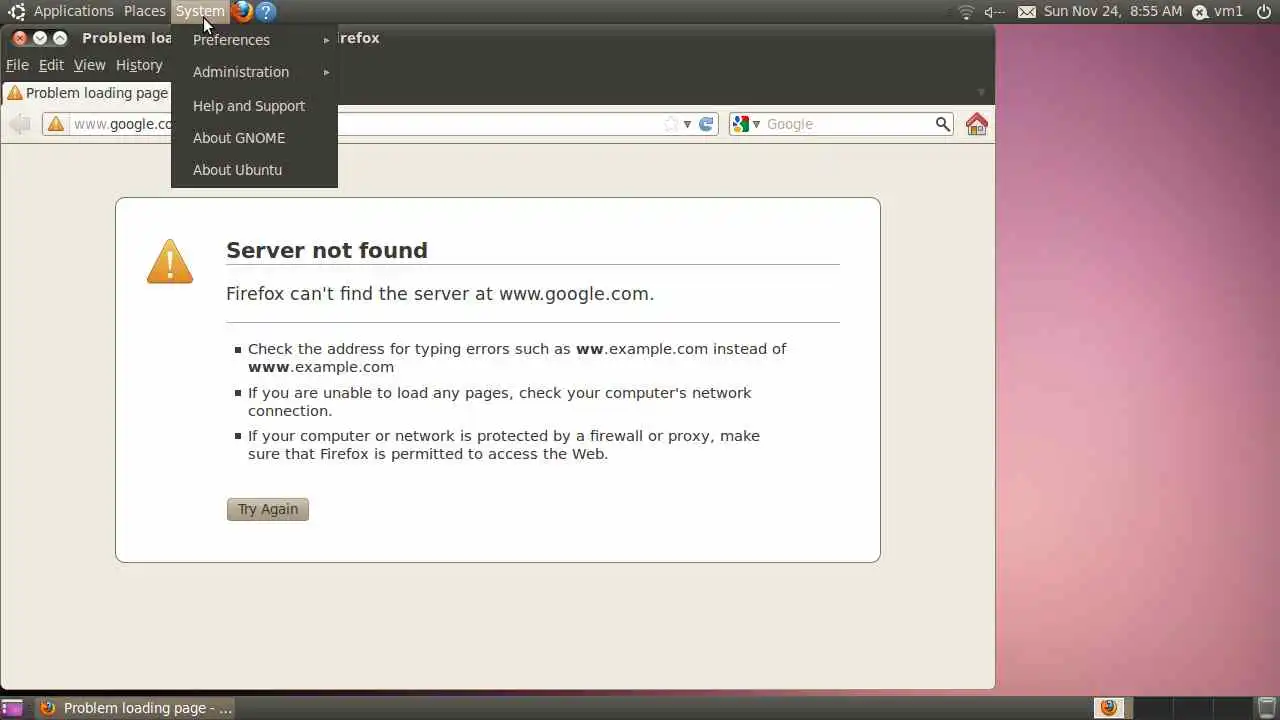
Task: Select Help and Support menu entry
Action: tap(254, 106)
